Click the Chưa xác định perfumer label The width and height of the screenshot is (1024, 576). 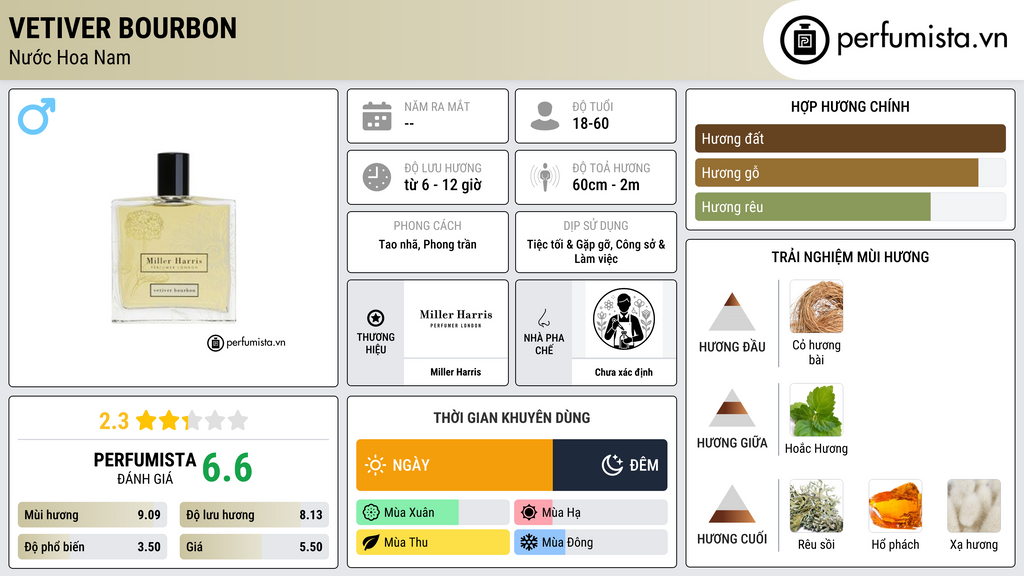coord(624,372)
